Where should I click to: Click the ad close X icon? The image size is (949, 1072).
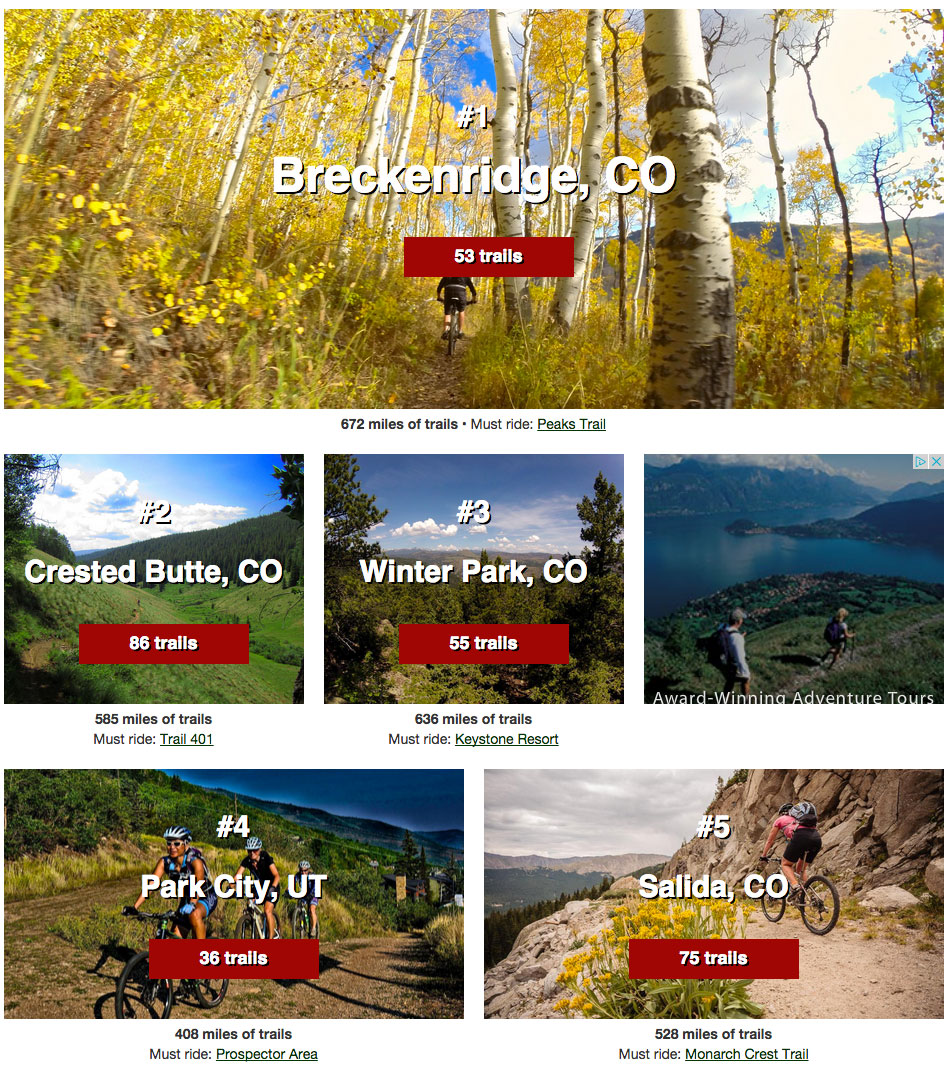(937, 461)
